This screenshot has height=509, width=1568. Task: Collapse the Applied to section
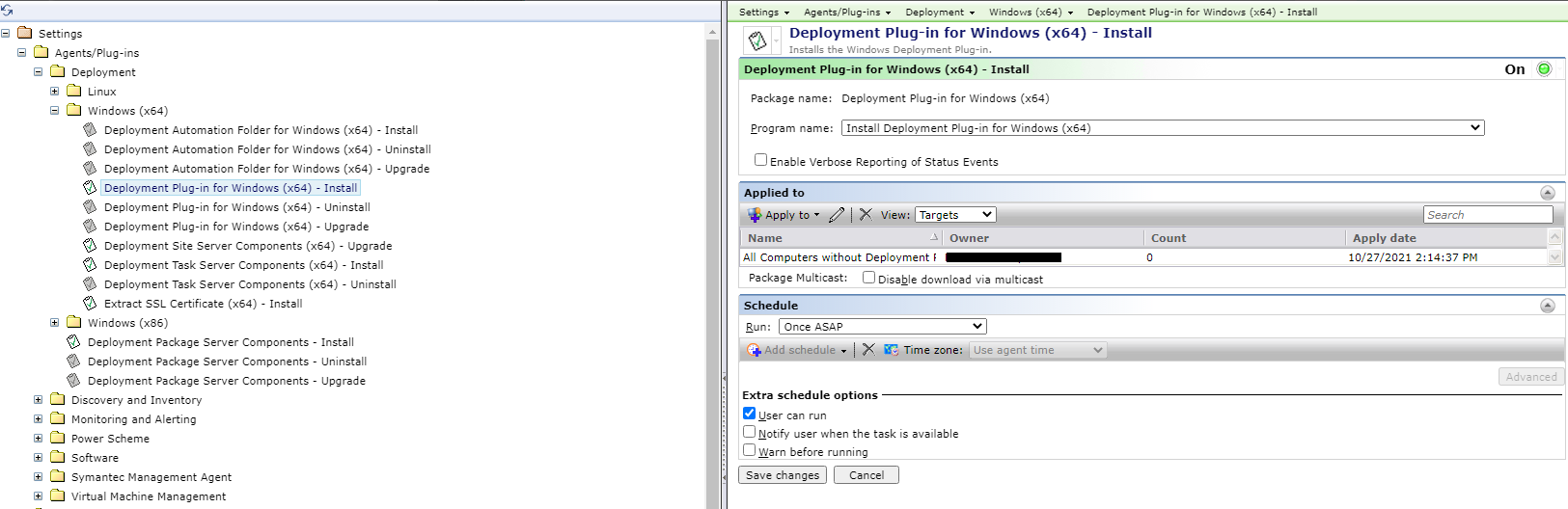(x=1548, y=193)
